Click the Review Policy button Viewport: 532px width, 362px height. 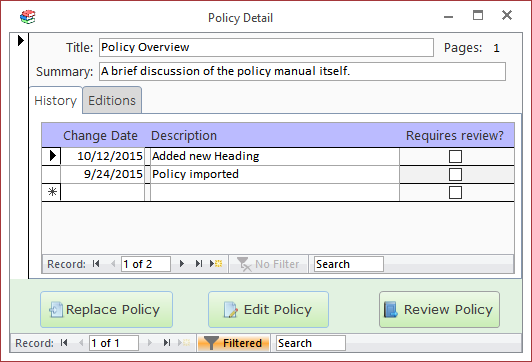[439, 309]
